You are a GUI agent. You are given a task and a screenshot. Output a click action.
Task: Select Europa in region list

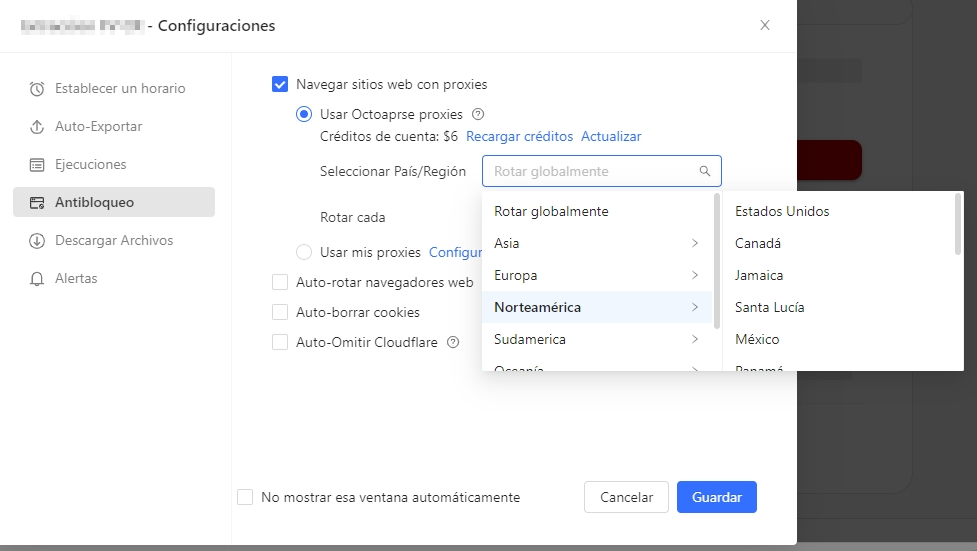point(597,275)
